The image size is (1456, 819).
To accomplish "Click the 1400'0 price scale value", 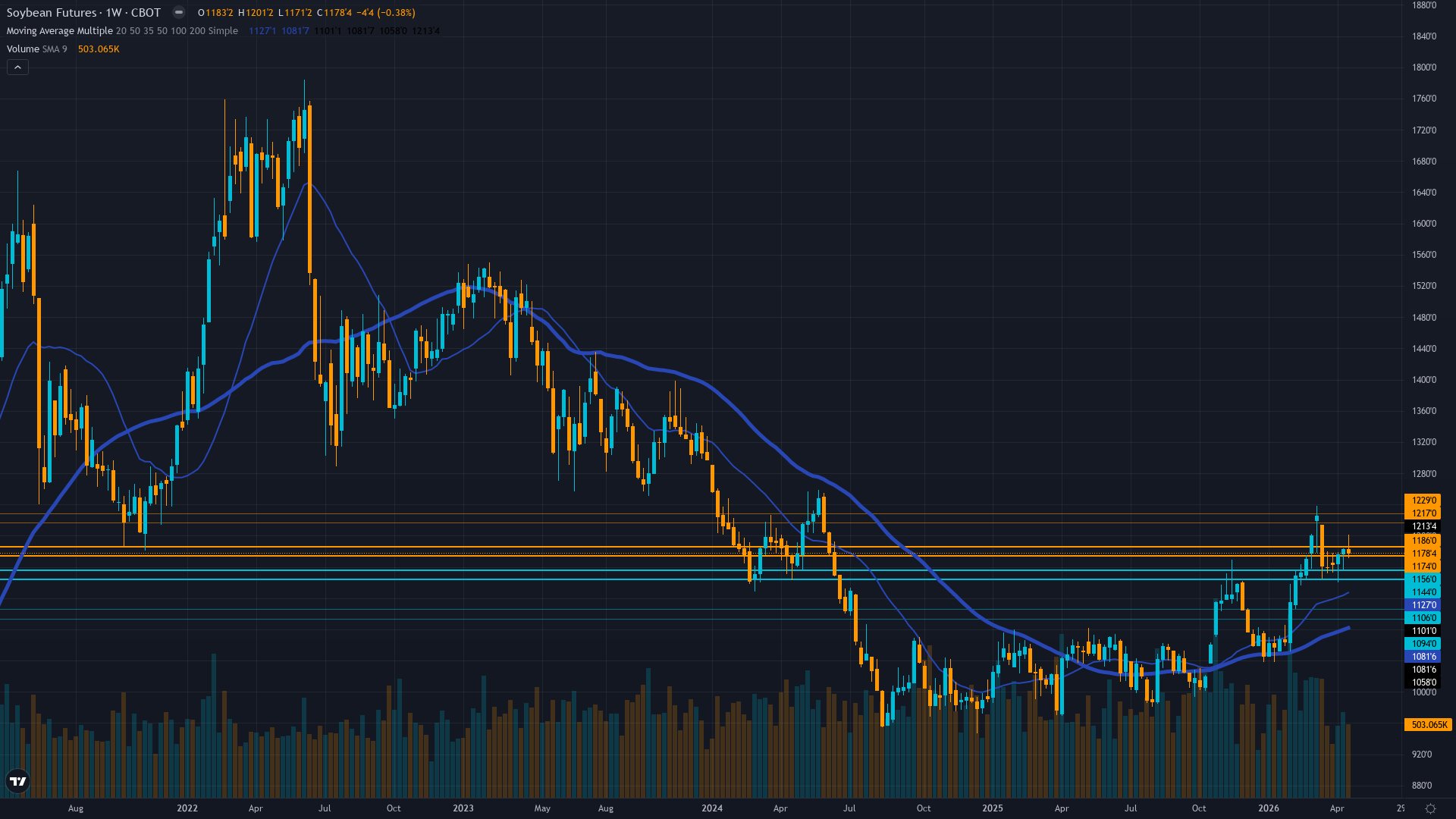I will coord(1423,380).
